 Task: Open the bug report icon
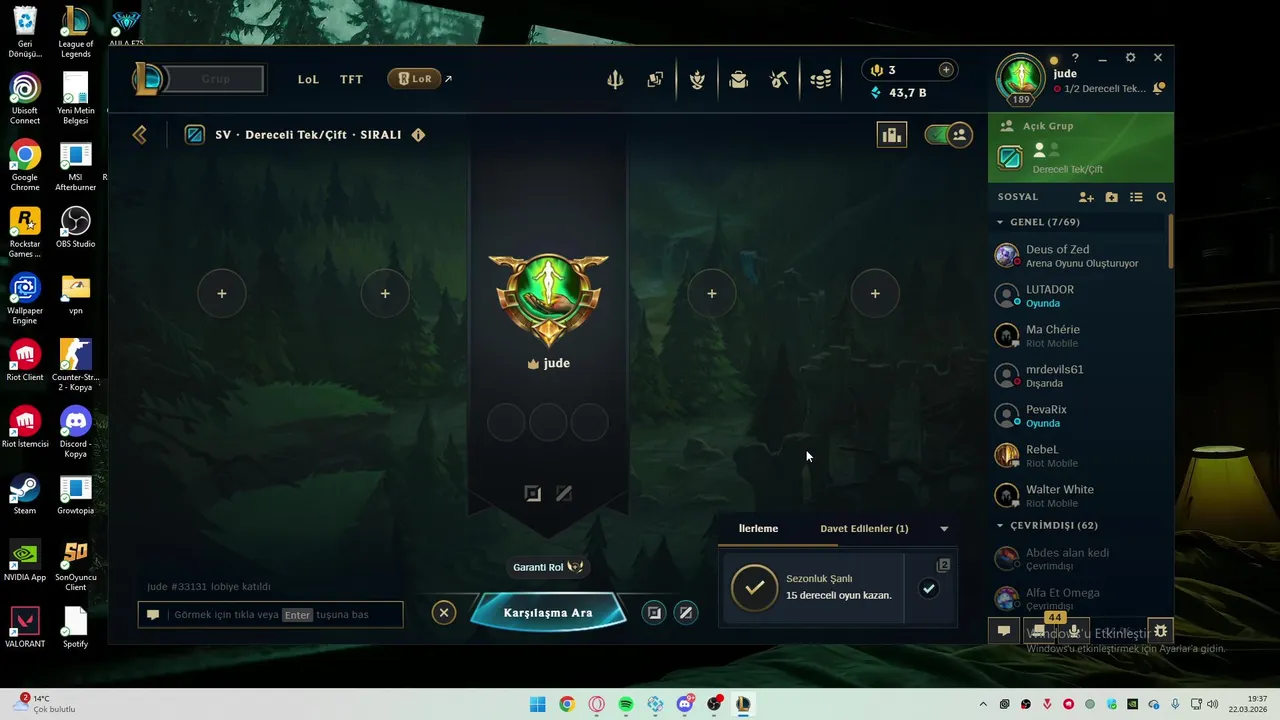[x=1160, y=631]
